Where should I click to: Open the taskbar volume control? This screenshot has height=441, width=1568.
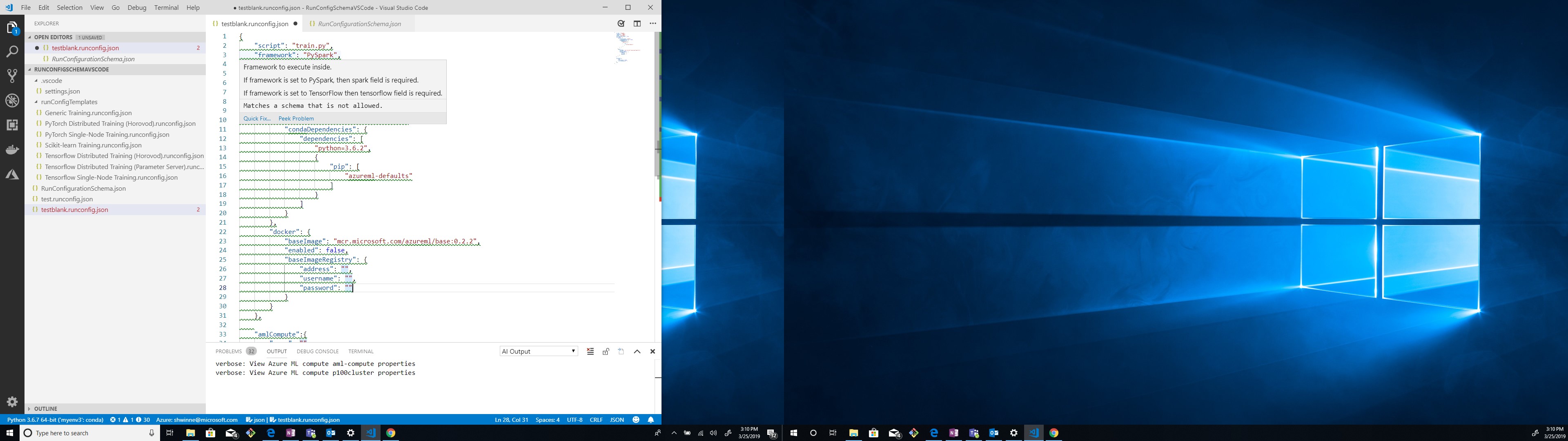(713, 433)
